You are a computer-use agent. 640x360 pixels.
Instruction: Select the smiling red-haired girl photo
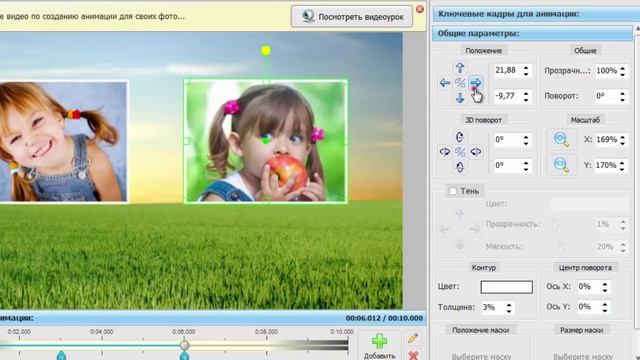tap(63, 141)
